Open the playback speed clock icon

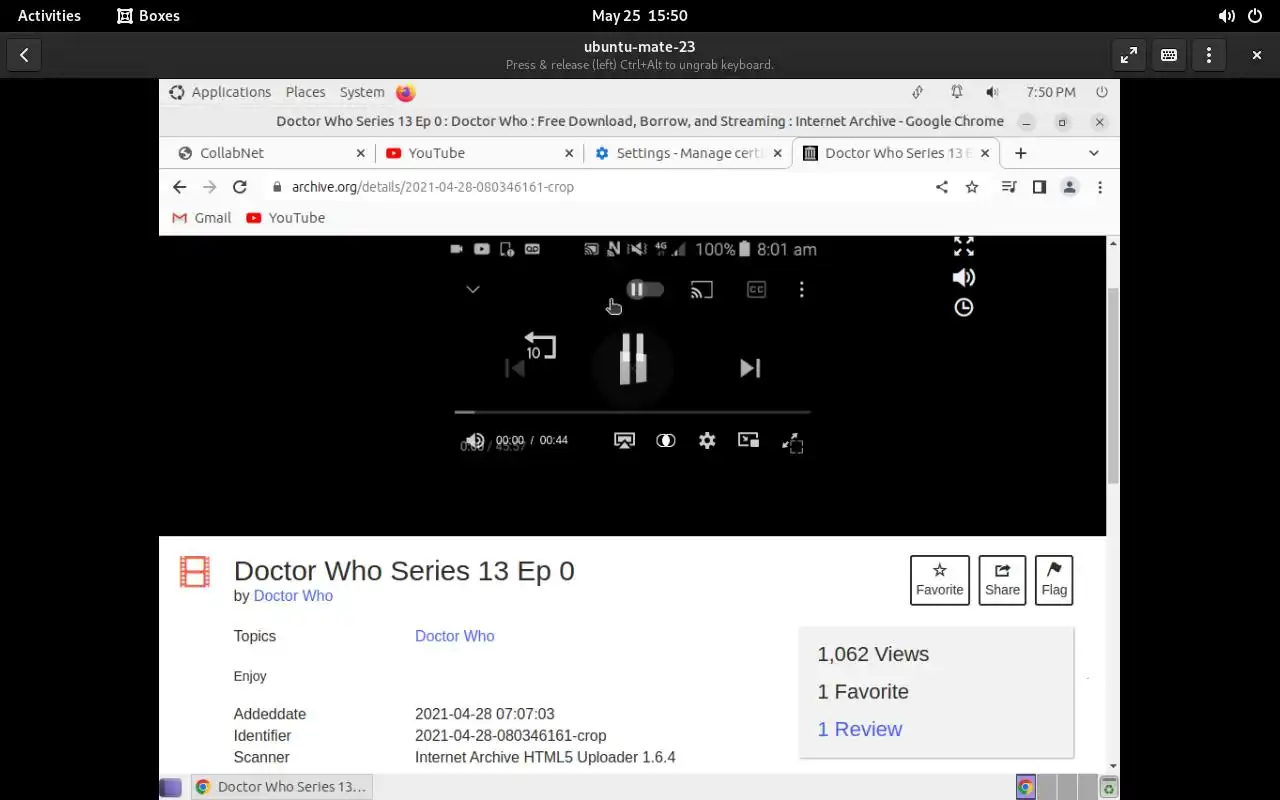964,307
